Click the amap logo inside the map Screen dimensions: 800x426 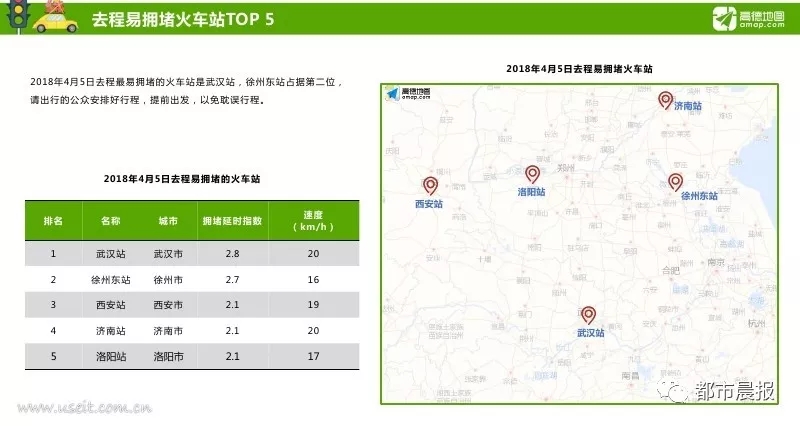click(x=408, y=96)
